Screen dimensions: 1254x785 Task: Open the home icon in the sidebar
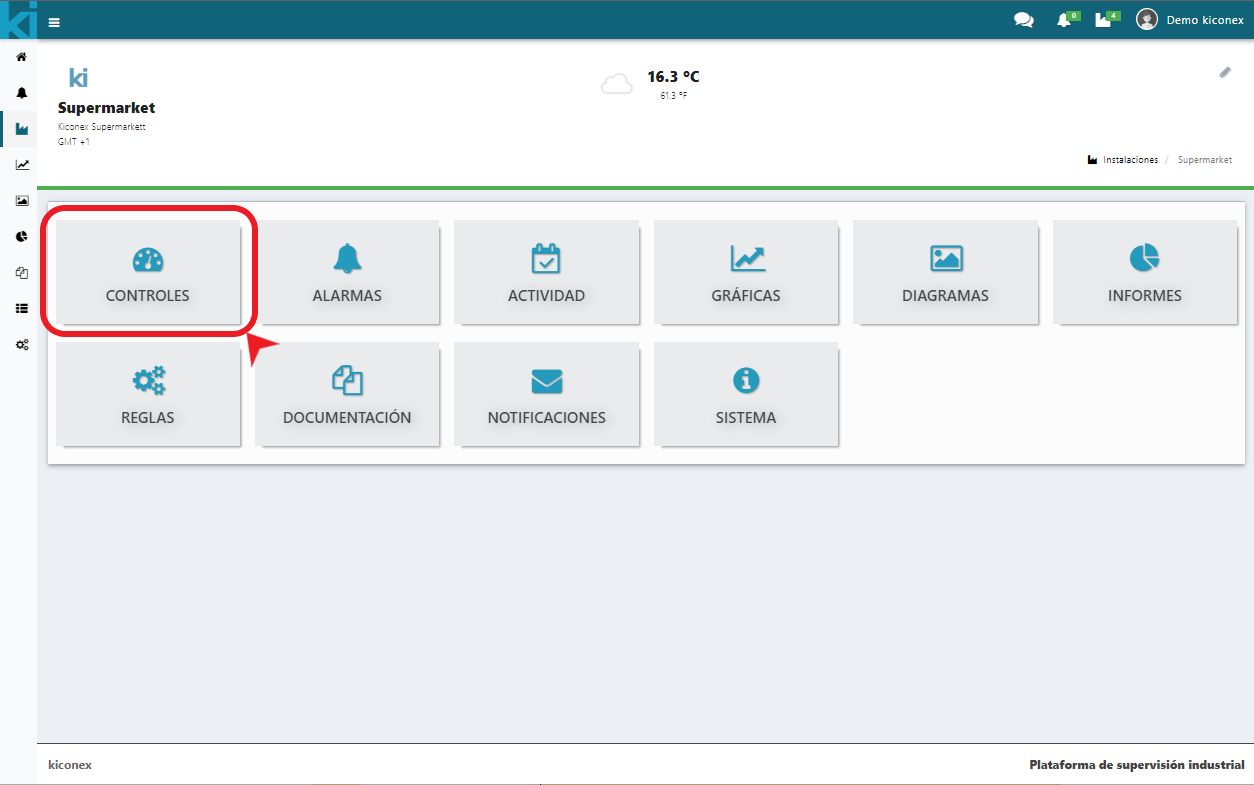(x=21, y=57)
